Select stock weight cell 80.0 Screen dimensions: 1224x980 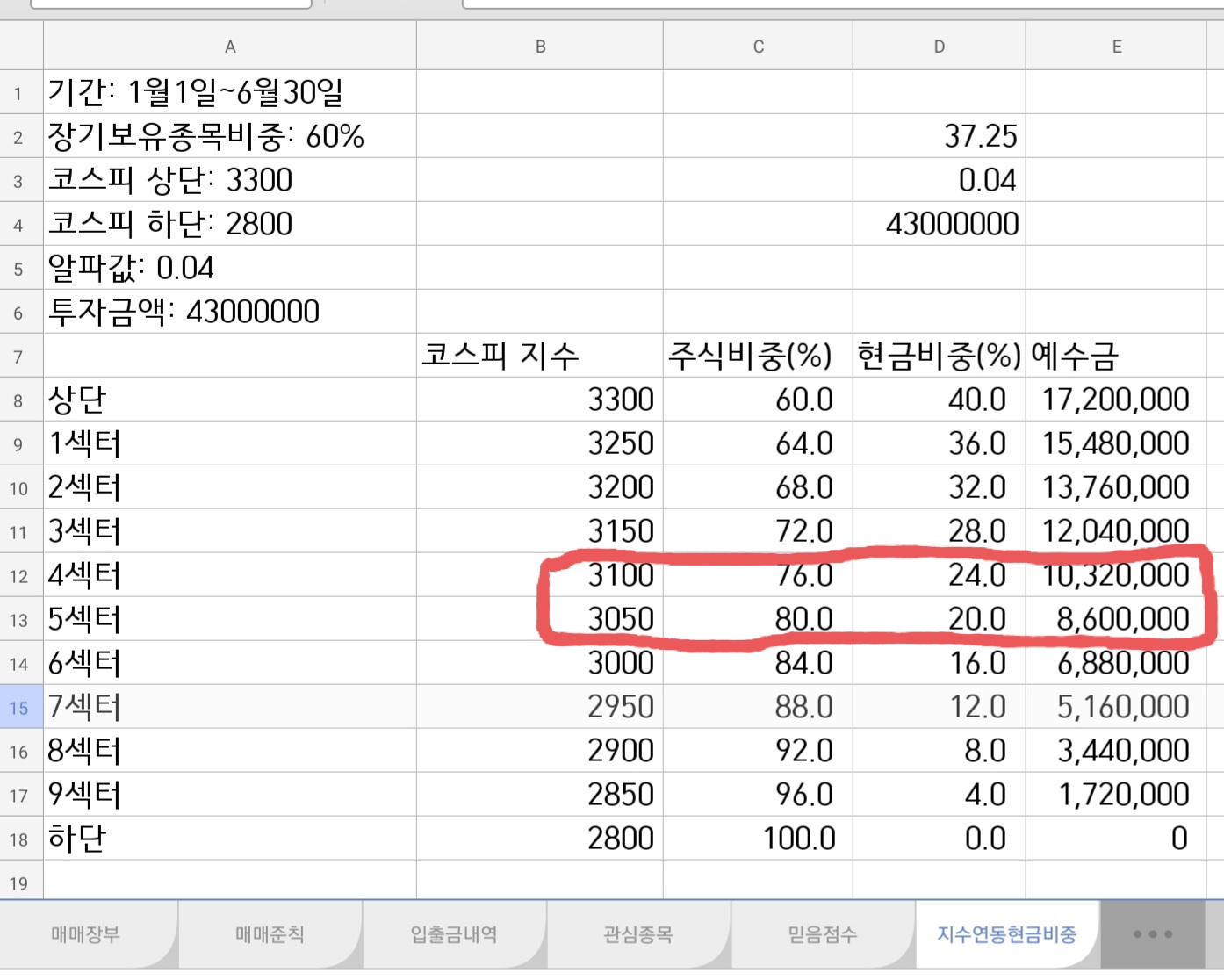758,619
